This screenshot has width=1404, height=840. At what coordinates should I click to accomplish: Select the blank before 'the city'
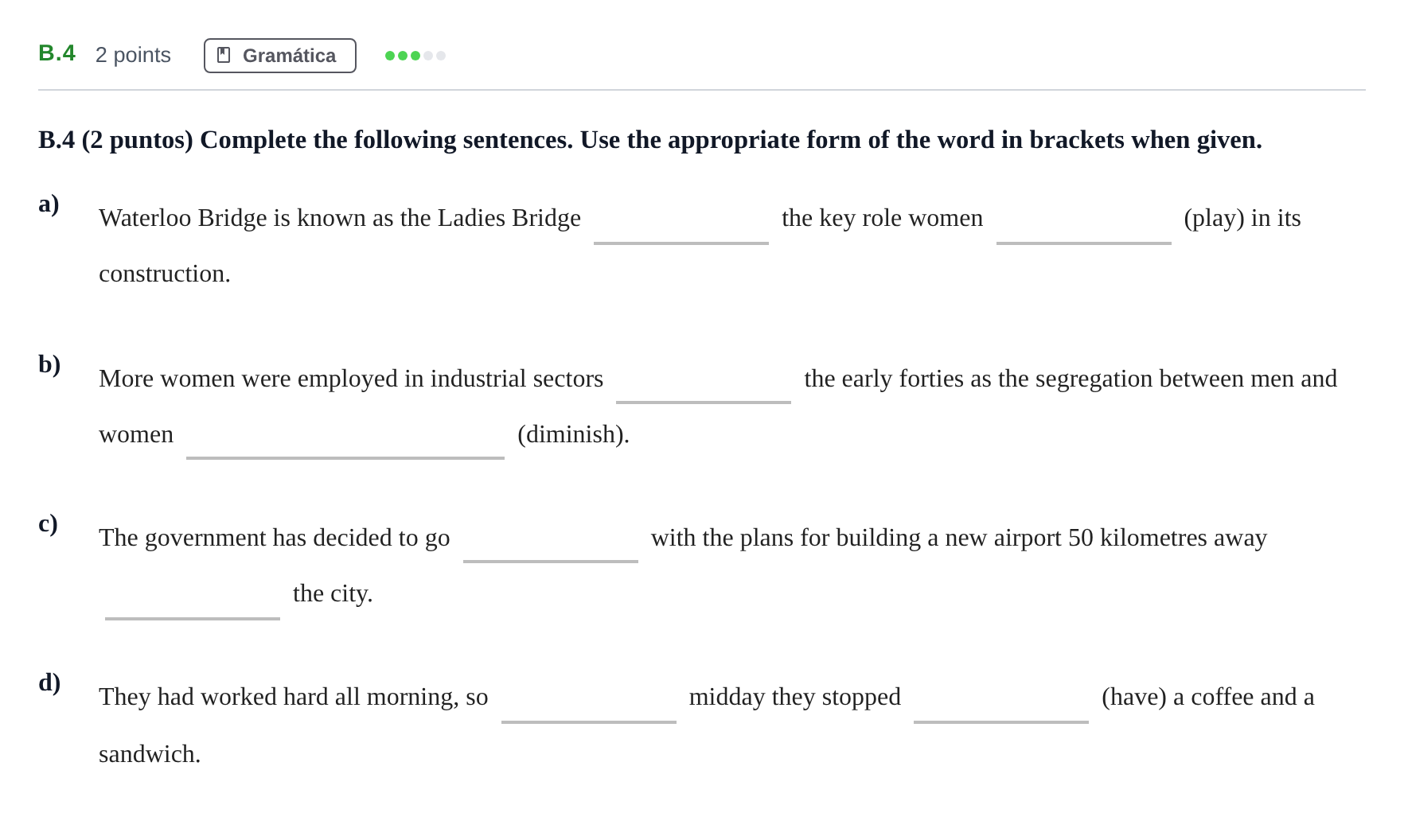pos(193,598)
